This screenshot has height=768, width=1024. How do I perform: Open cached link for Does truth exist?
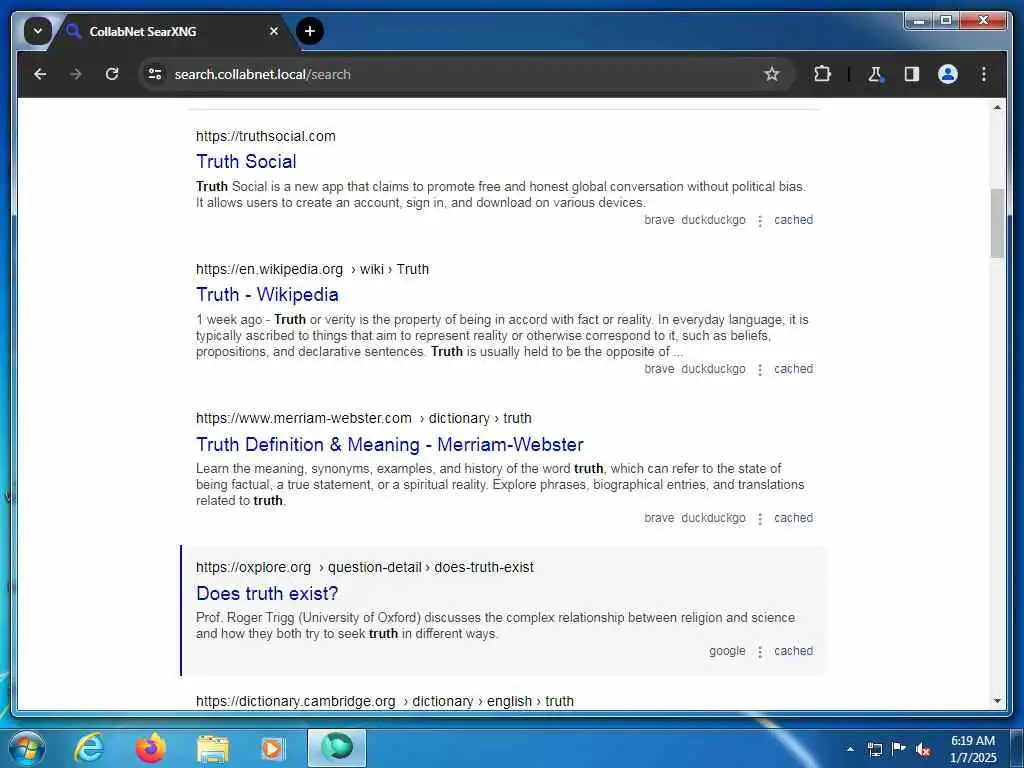coord(793,651)
